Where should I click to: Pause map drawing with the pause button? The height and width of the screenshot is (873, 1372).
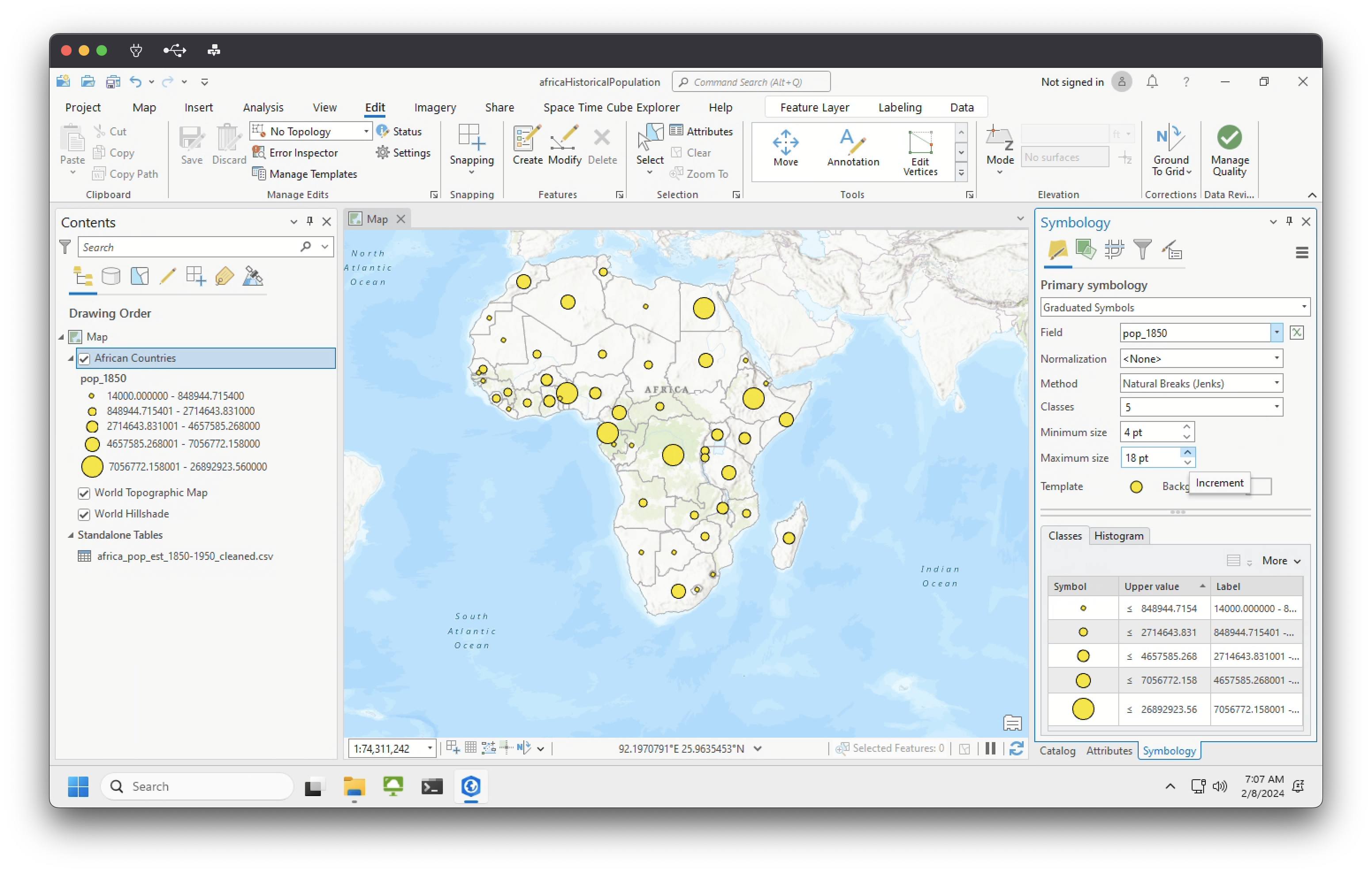(990, 749)
